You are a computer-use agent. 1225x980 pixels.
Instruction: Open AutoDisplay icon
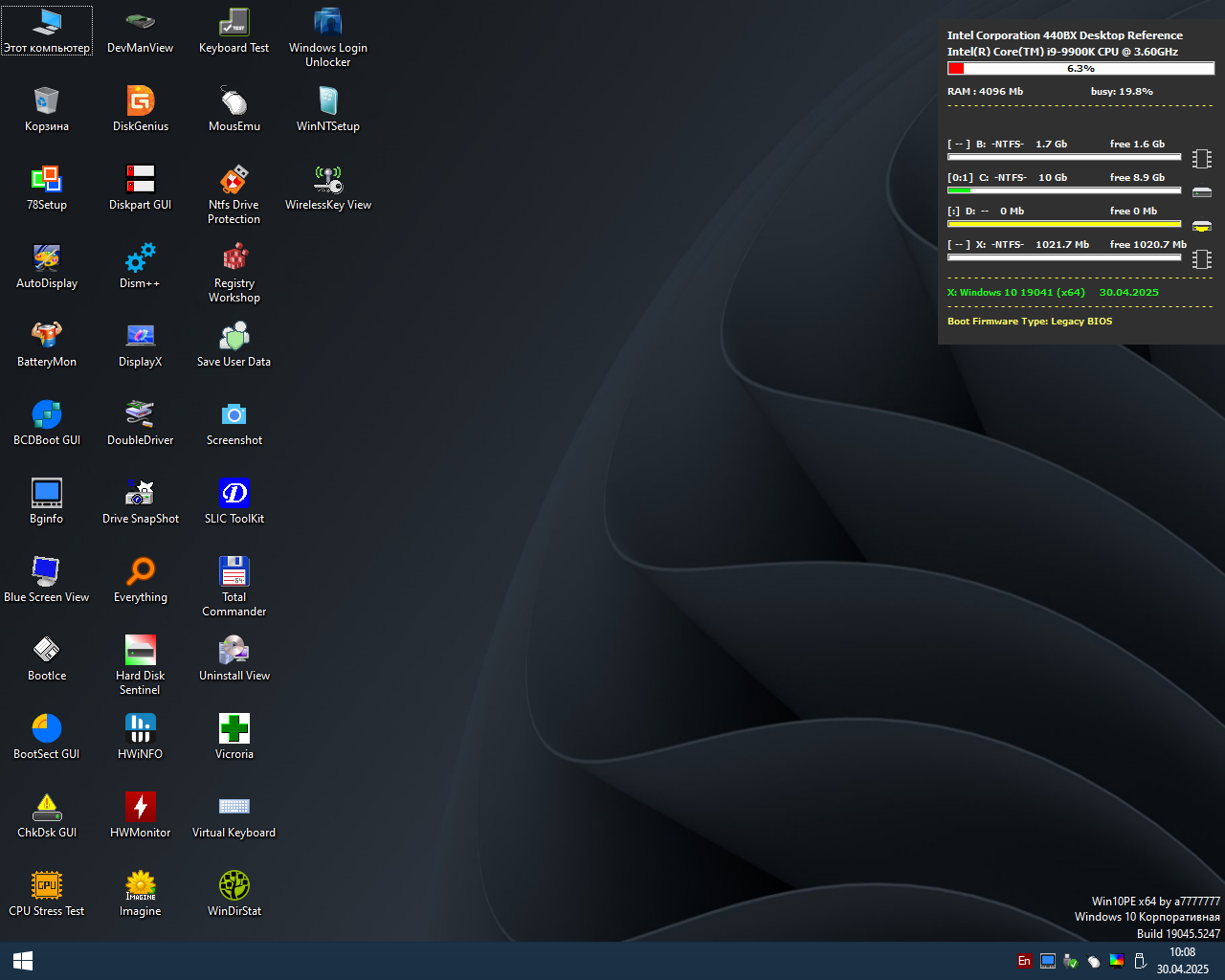pyautogui.click(x=46, y=266)
